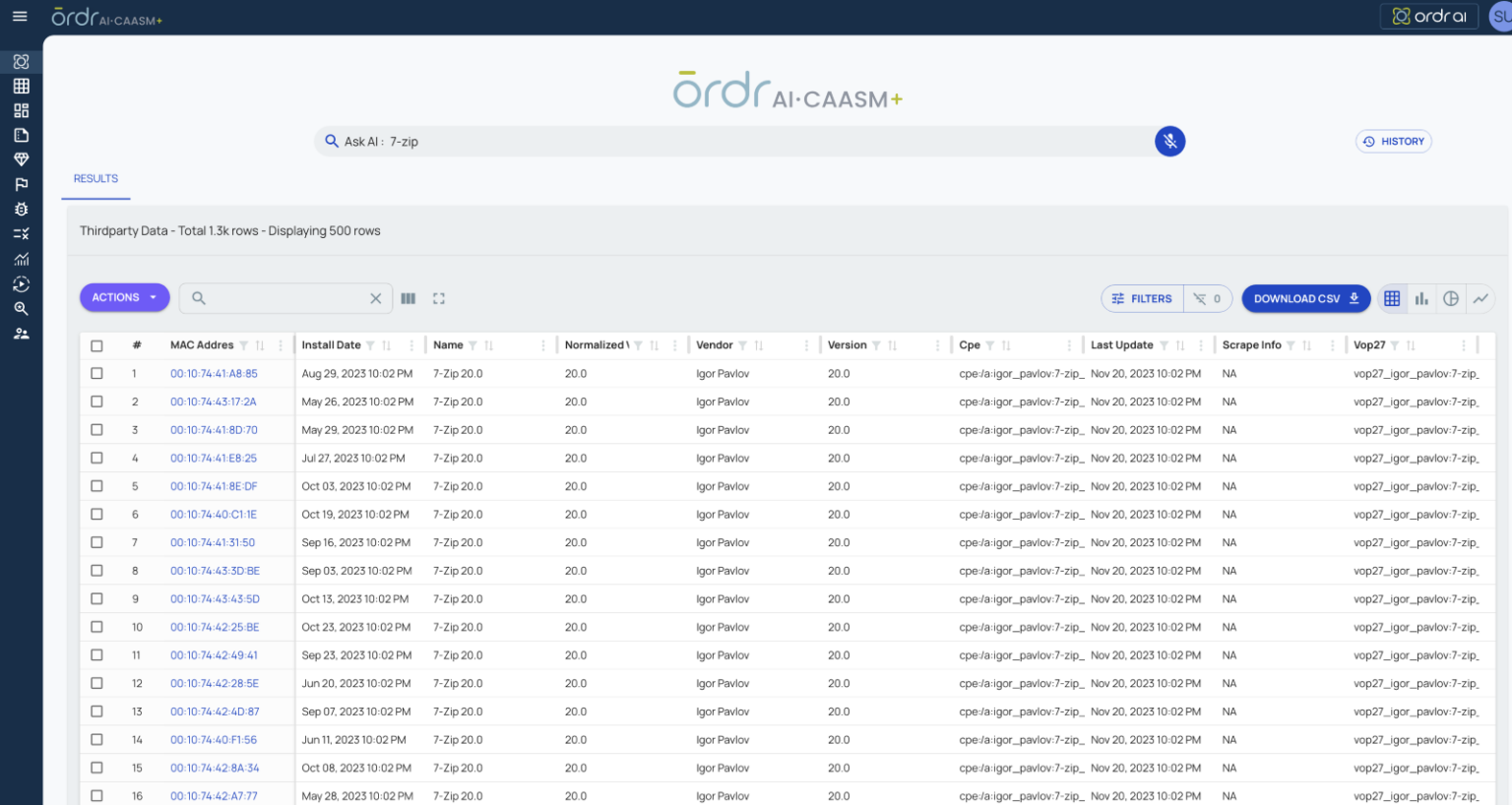This screenshot has width=1512, height=805.
Task: Click the flag icon in the sidebar
Action: (21, 183)
